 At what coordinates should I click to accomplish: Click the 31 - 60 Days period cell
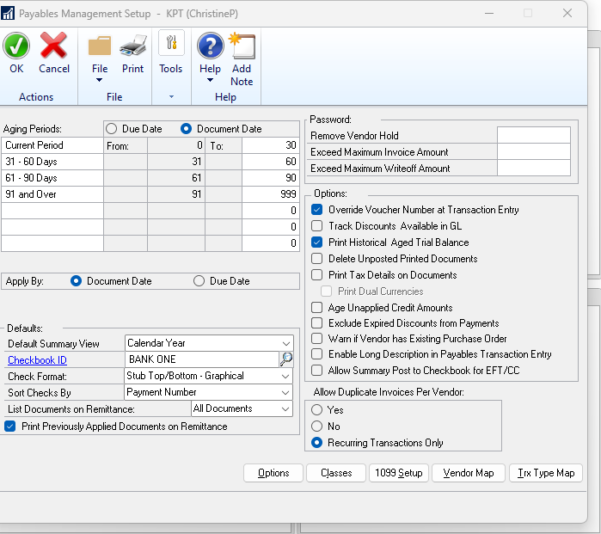53,162
